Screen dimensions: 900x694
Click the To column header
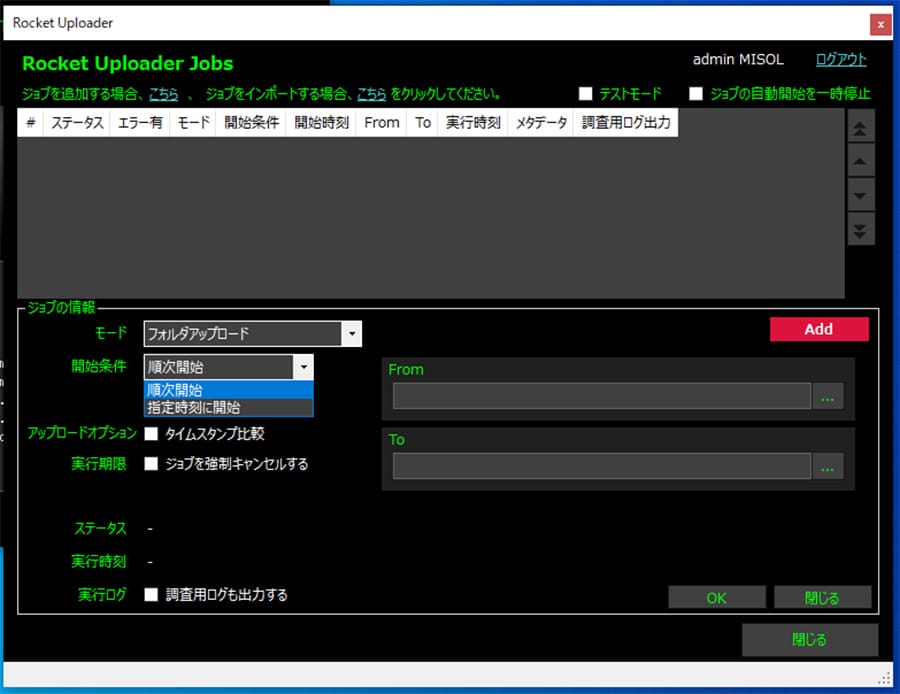(423, 123)
